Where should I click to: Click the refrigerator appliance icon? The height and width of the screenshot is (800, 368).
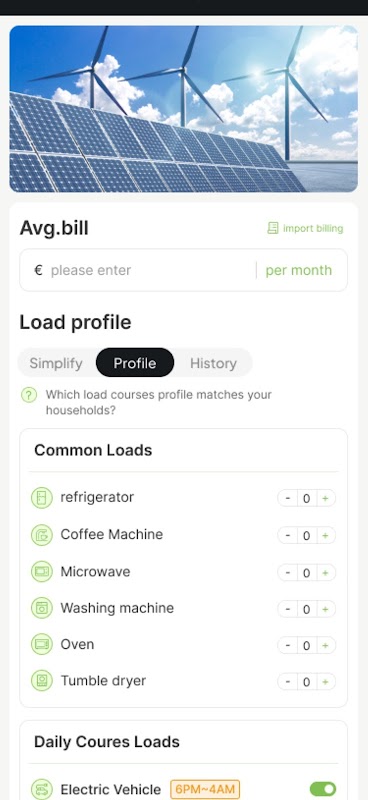click(x=42, y=497)
